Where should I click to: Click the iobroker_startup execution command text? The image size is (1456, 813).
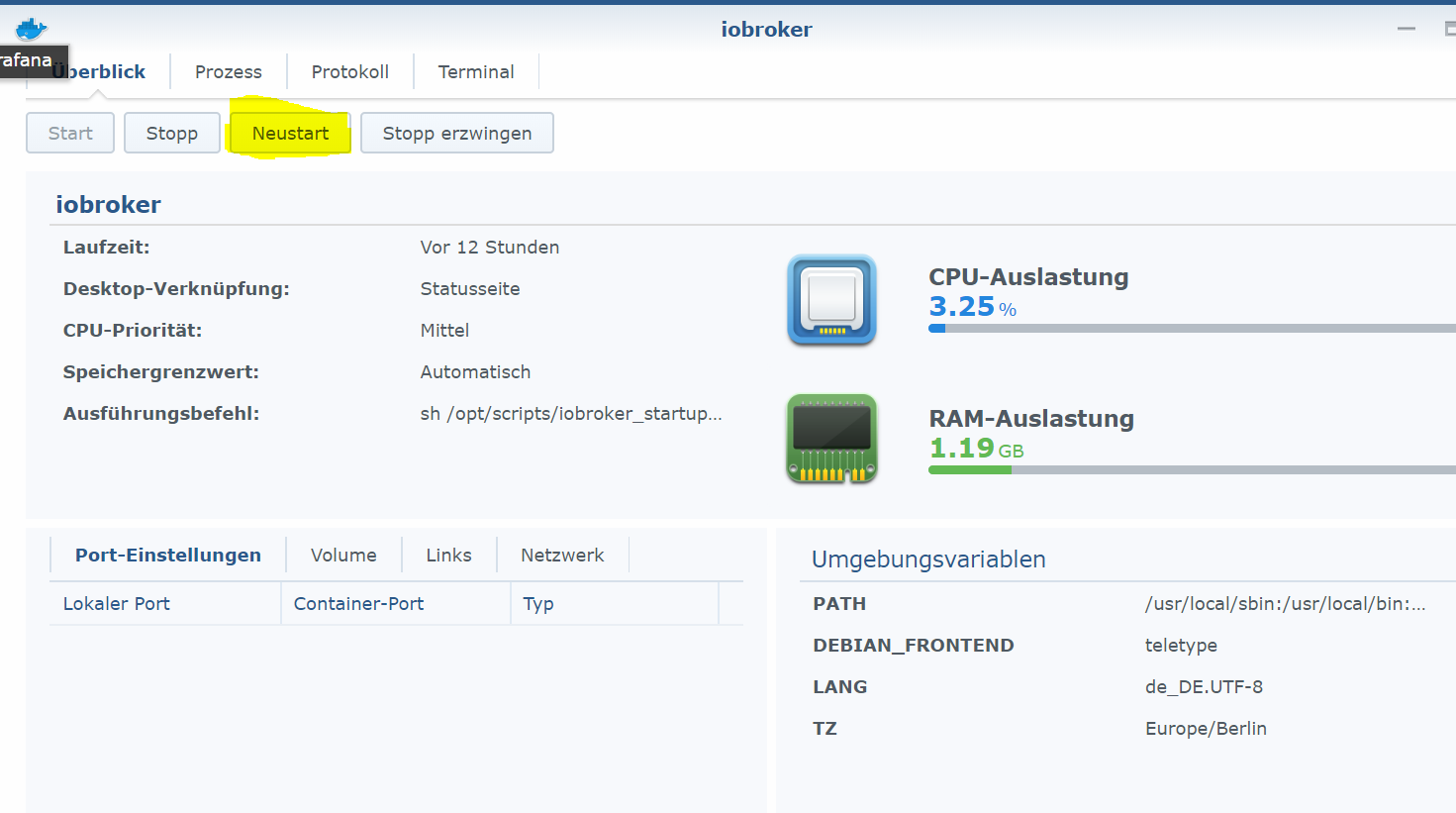(x=571, y=414)
